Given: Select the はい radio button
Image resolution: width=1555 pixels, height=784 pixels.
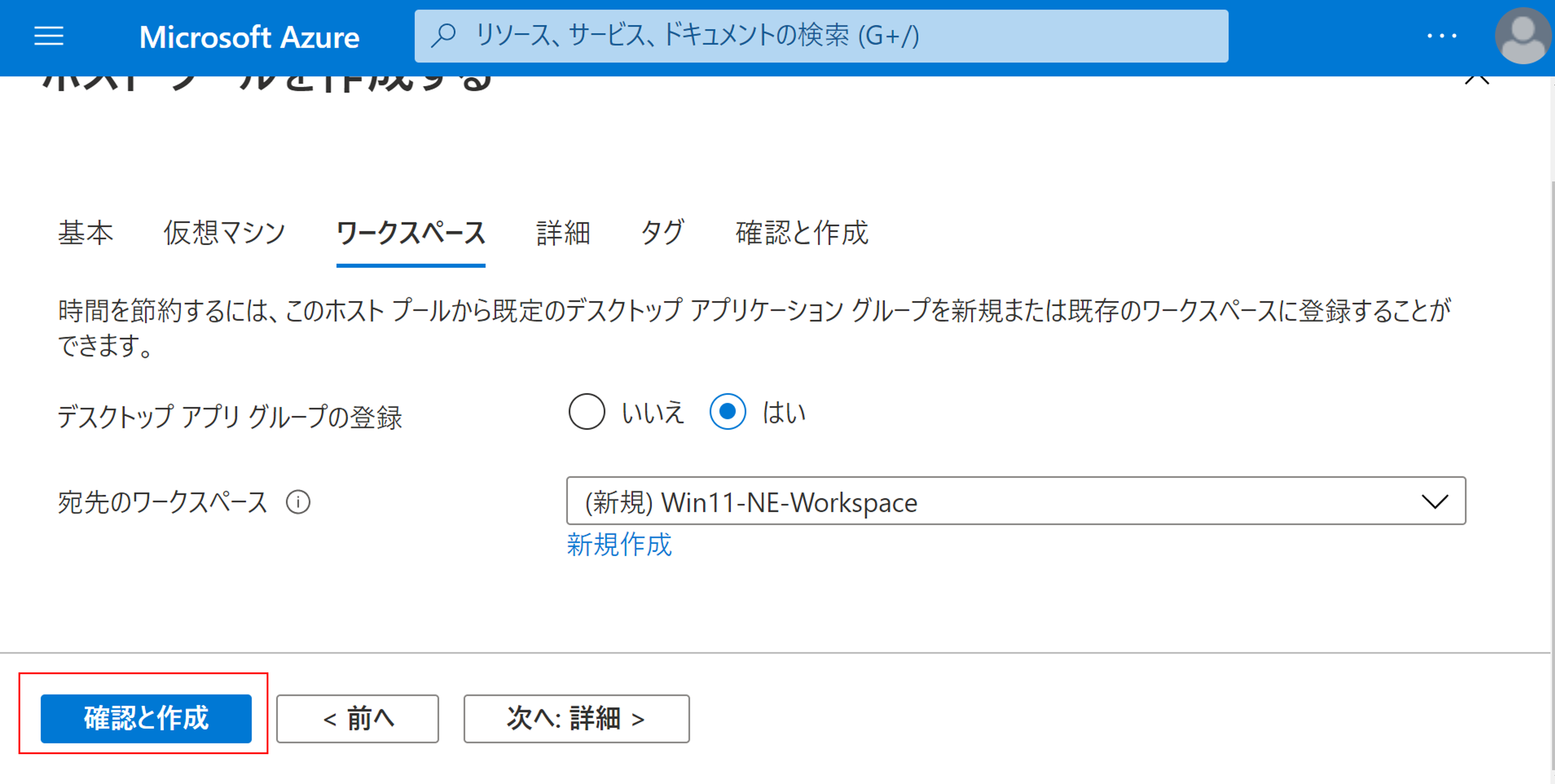Looking at the screenshot, I should point(727,412).
